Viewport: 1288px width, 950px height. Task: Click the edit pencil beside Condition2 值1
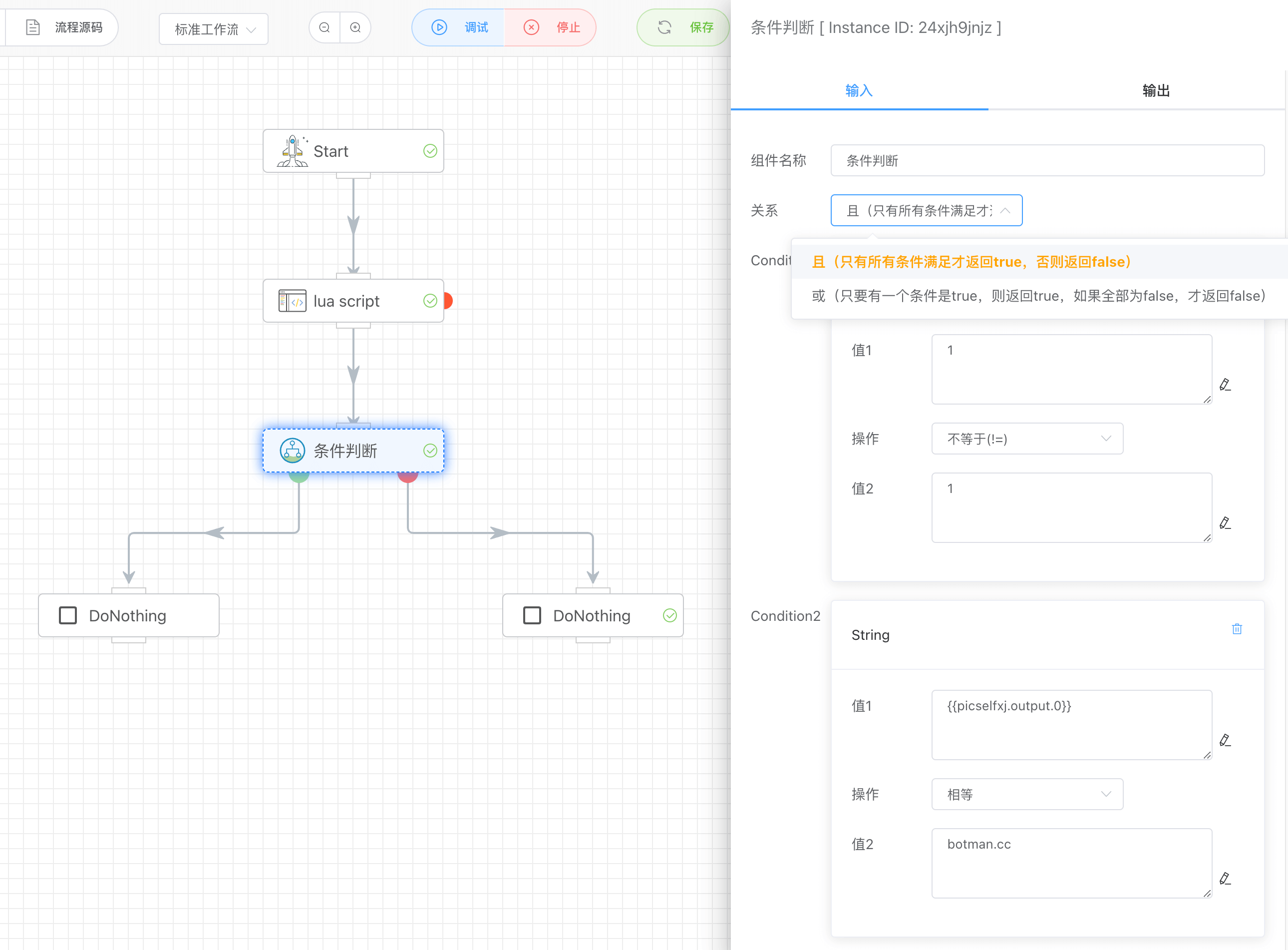[x=1225, y=740]
